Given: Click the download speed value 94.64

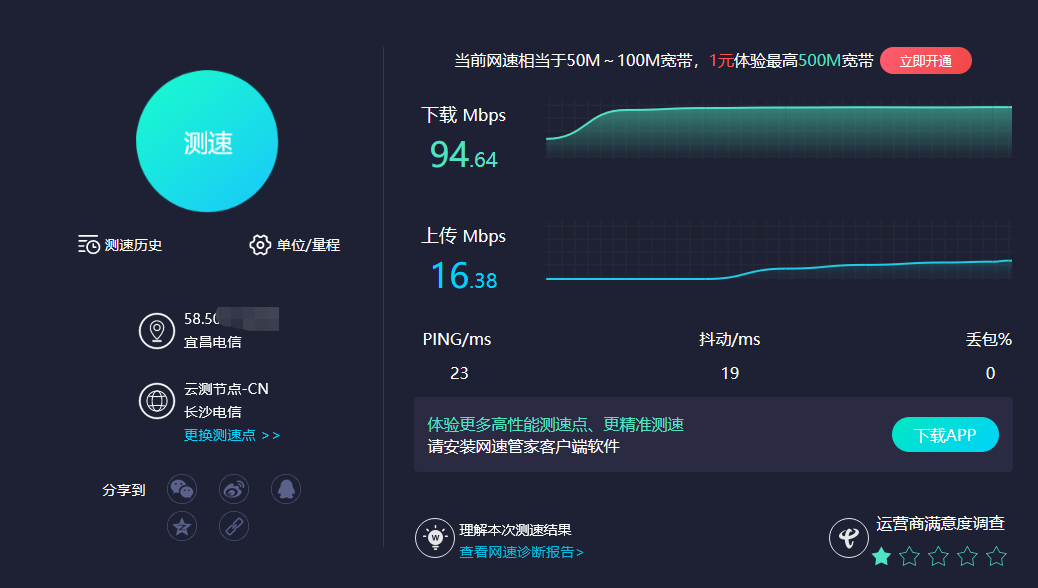Looking at the screenshot, I should (x=463, y=155).
